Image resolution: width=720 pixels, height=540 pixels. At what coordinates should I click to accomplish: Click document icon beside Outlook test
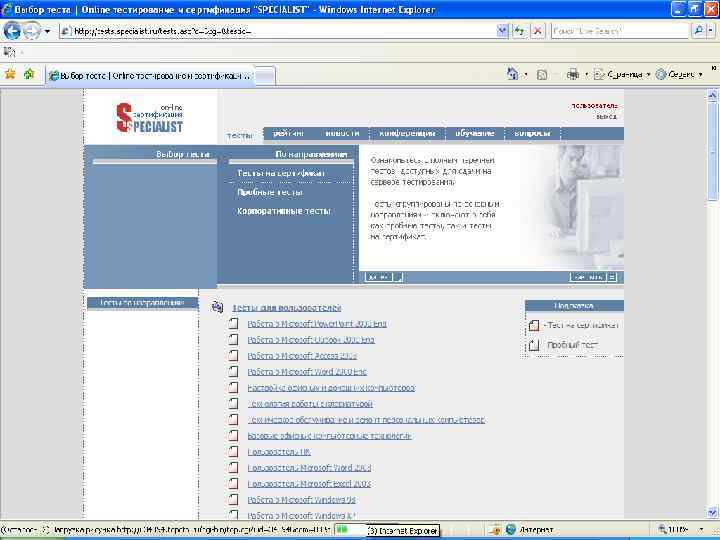[233, 339]
